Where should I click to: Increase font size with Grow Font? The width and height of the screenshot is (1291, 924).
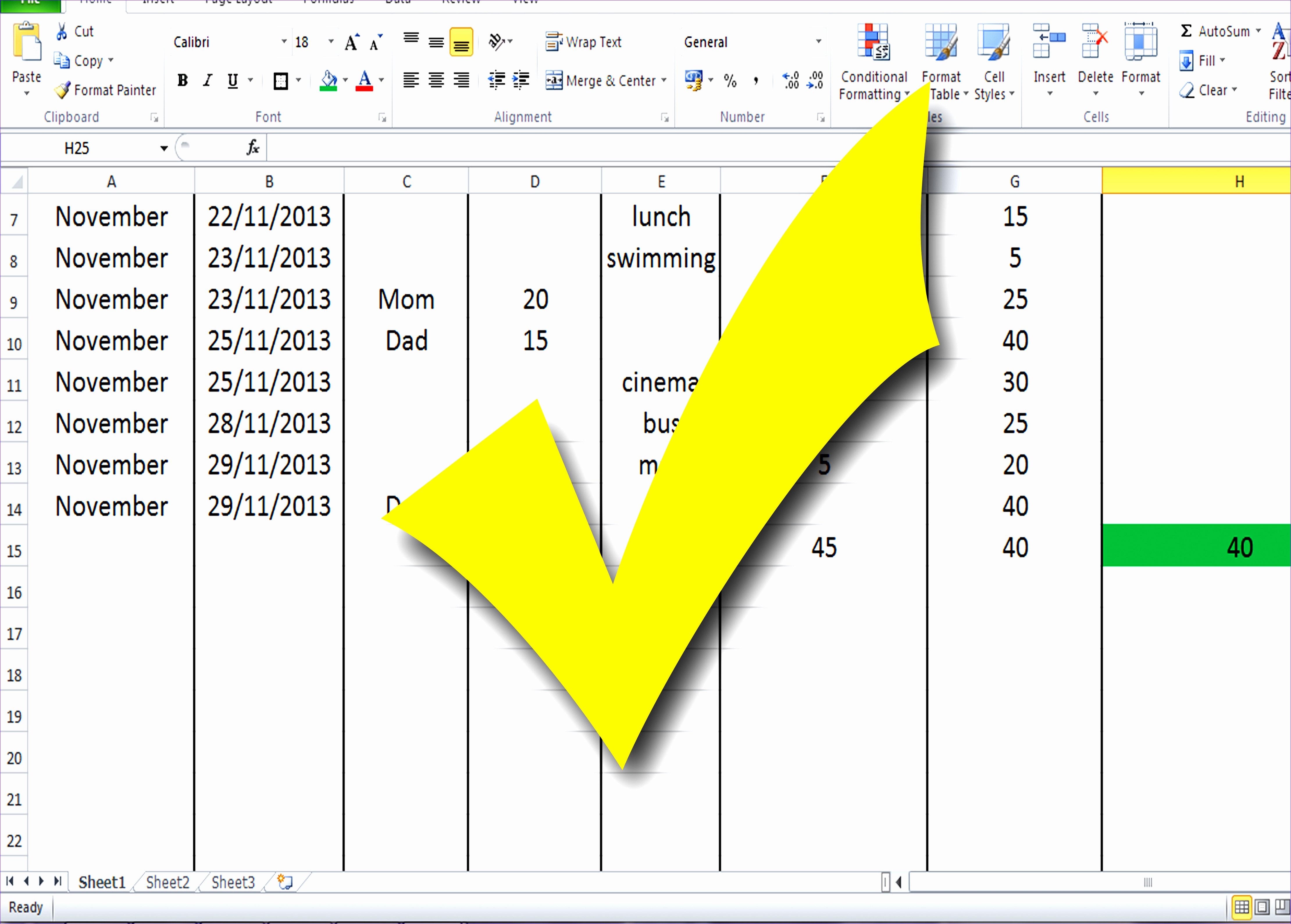click(x=352, y=42)
